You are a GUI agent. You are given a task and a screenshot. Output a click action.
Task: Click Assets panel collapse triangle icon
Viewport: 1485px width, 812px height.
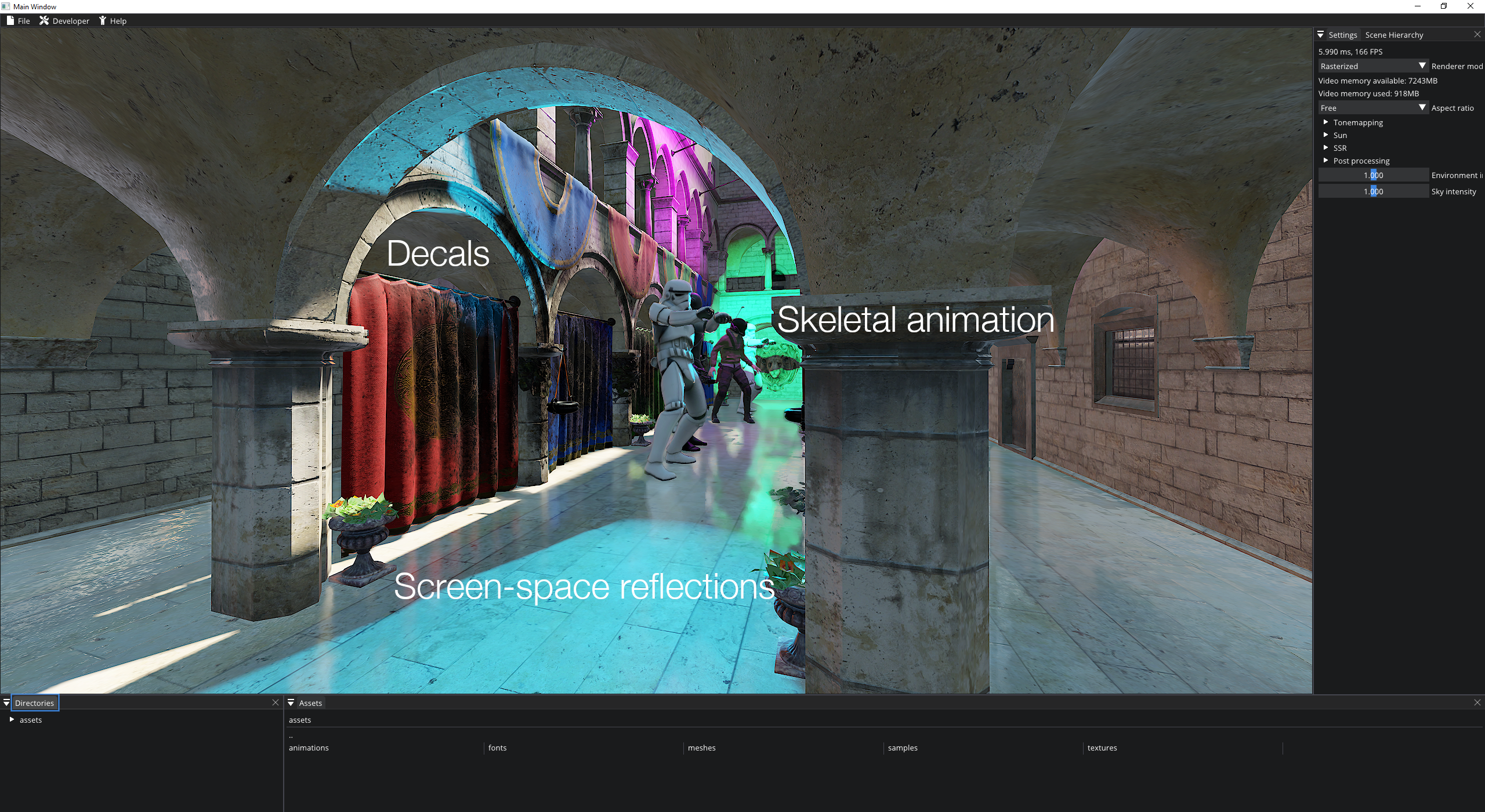point(291,703)
